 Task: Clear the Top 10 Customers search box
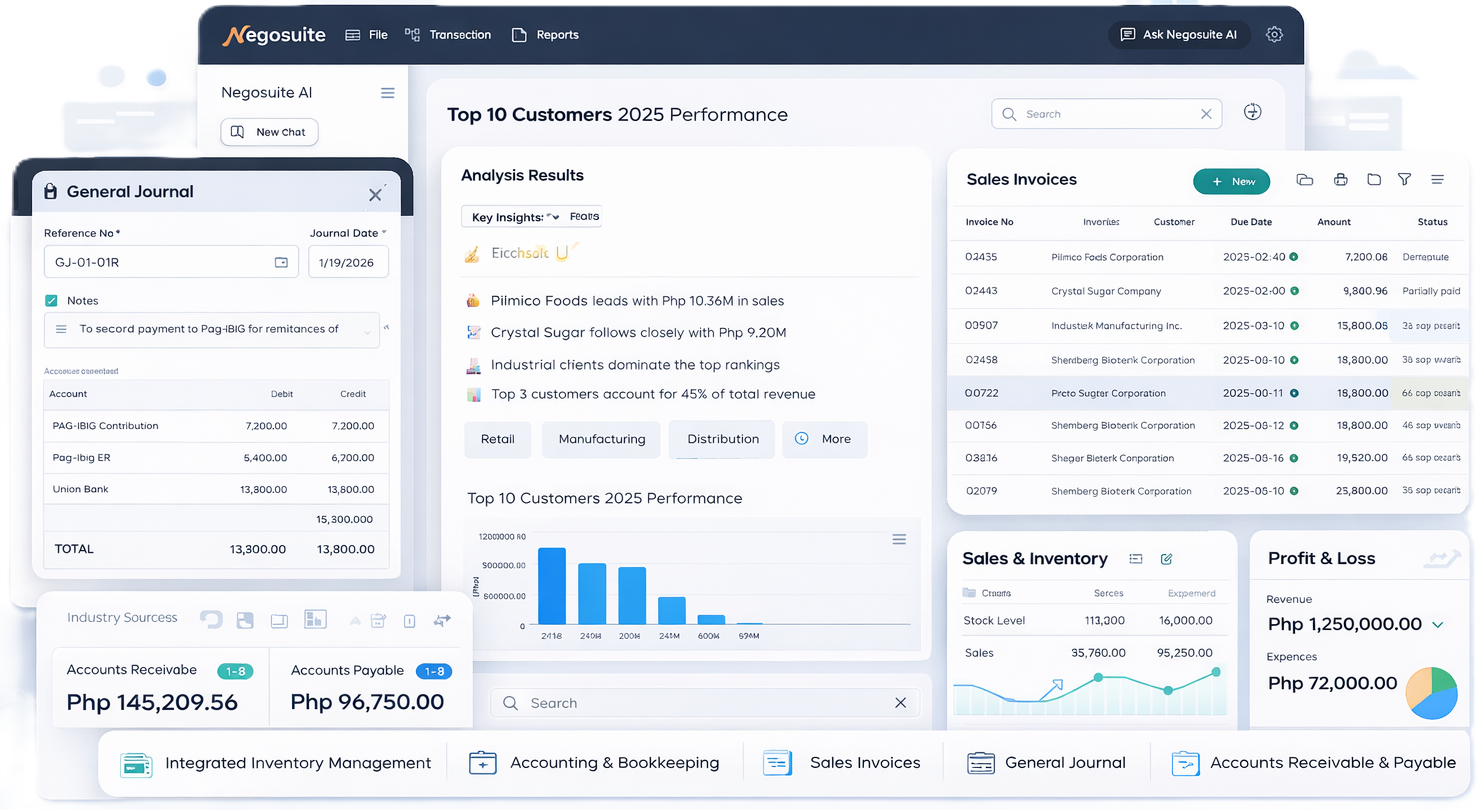click(1206, 114)
